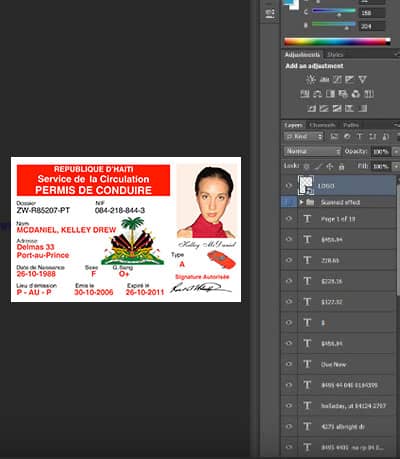Expand the Scanned effect layer group
400x459 pixels.
(301, 202)
